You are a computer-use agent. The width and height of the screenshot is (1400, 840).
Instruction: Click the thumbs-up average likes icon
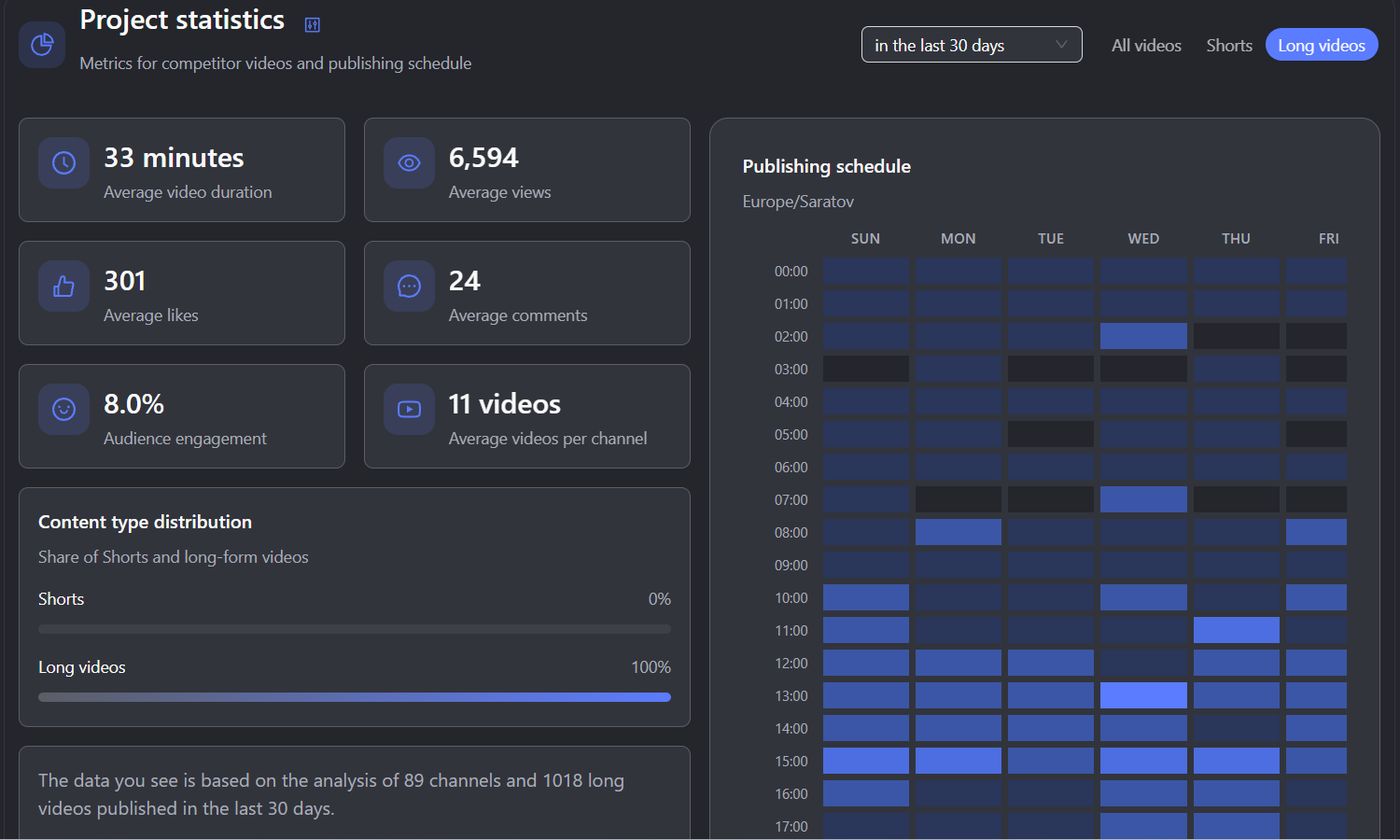[x=63, y=287]
